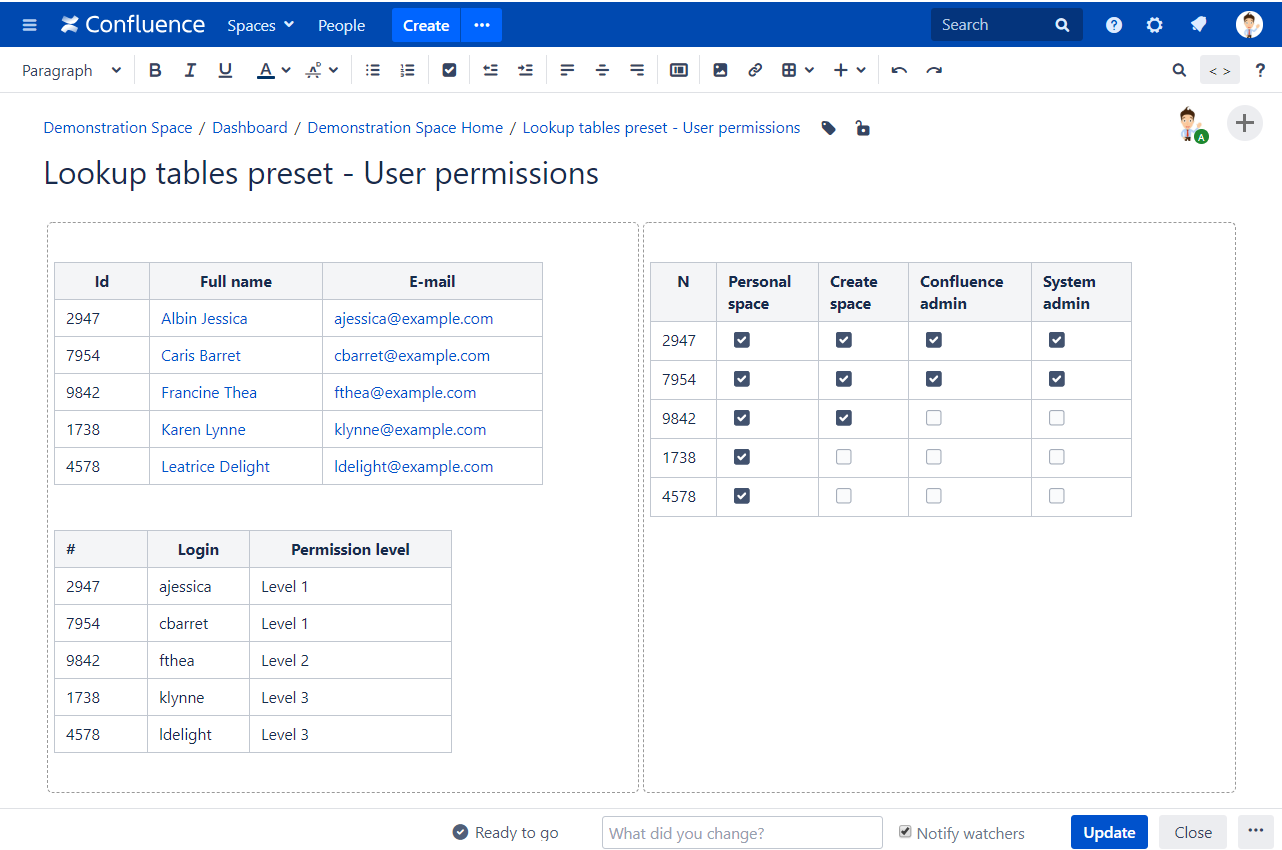Insert a link using toolbar icon
The height and width of the screenshot is (850, 1282).
pyautogui.click(x=755, y=70)
